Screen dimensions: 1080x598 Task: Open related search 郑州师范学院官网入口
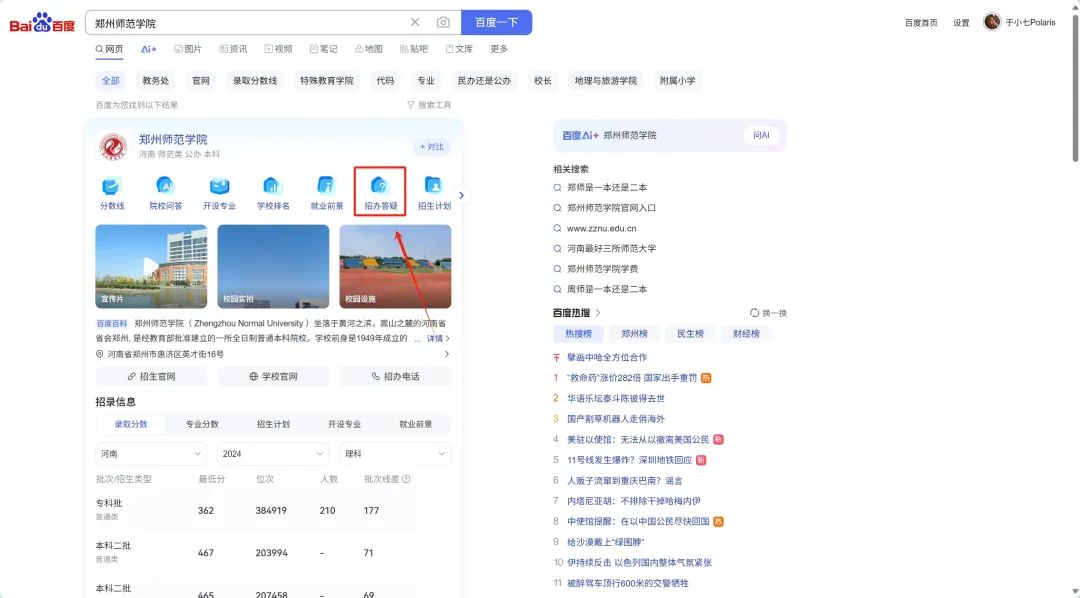[612, 207]
